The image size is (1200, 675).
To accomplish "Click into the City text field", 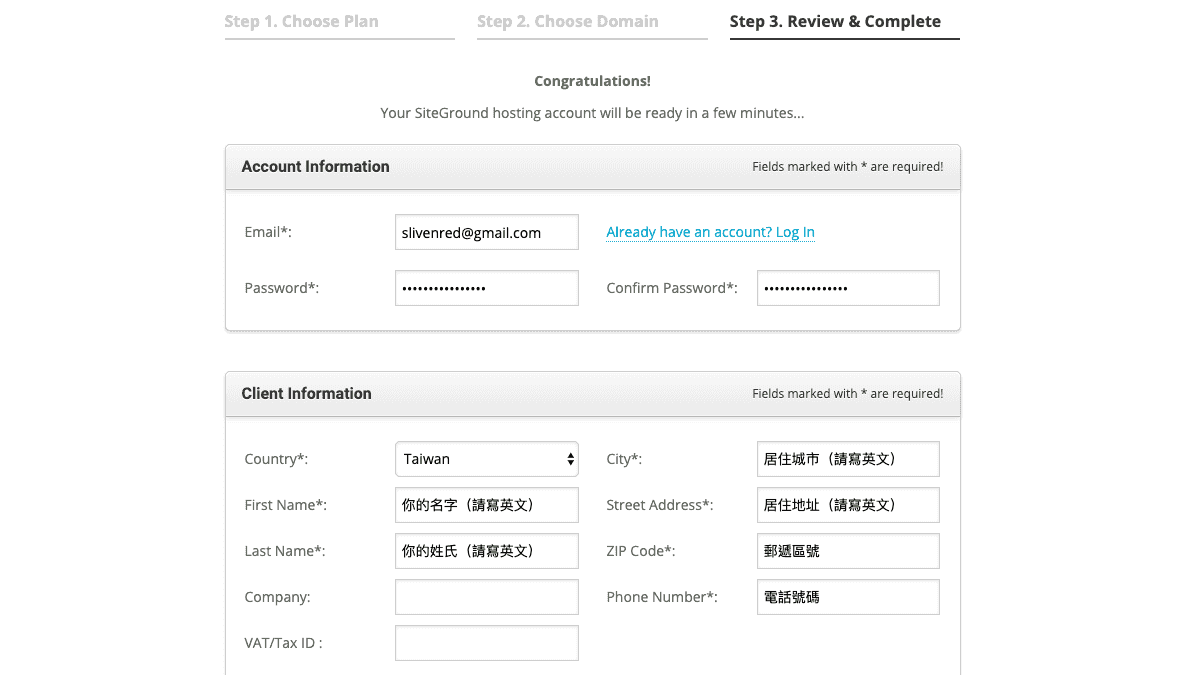I will pos(848,459).
